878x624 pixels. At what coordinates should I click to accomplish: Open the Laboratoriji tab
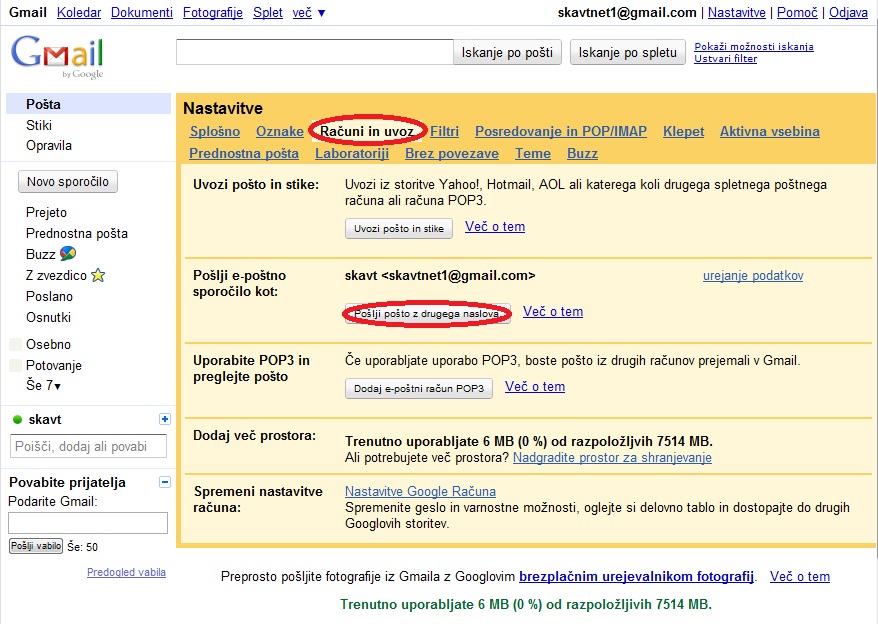352,153
